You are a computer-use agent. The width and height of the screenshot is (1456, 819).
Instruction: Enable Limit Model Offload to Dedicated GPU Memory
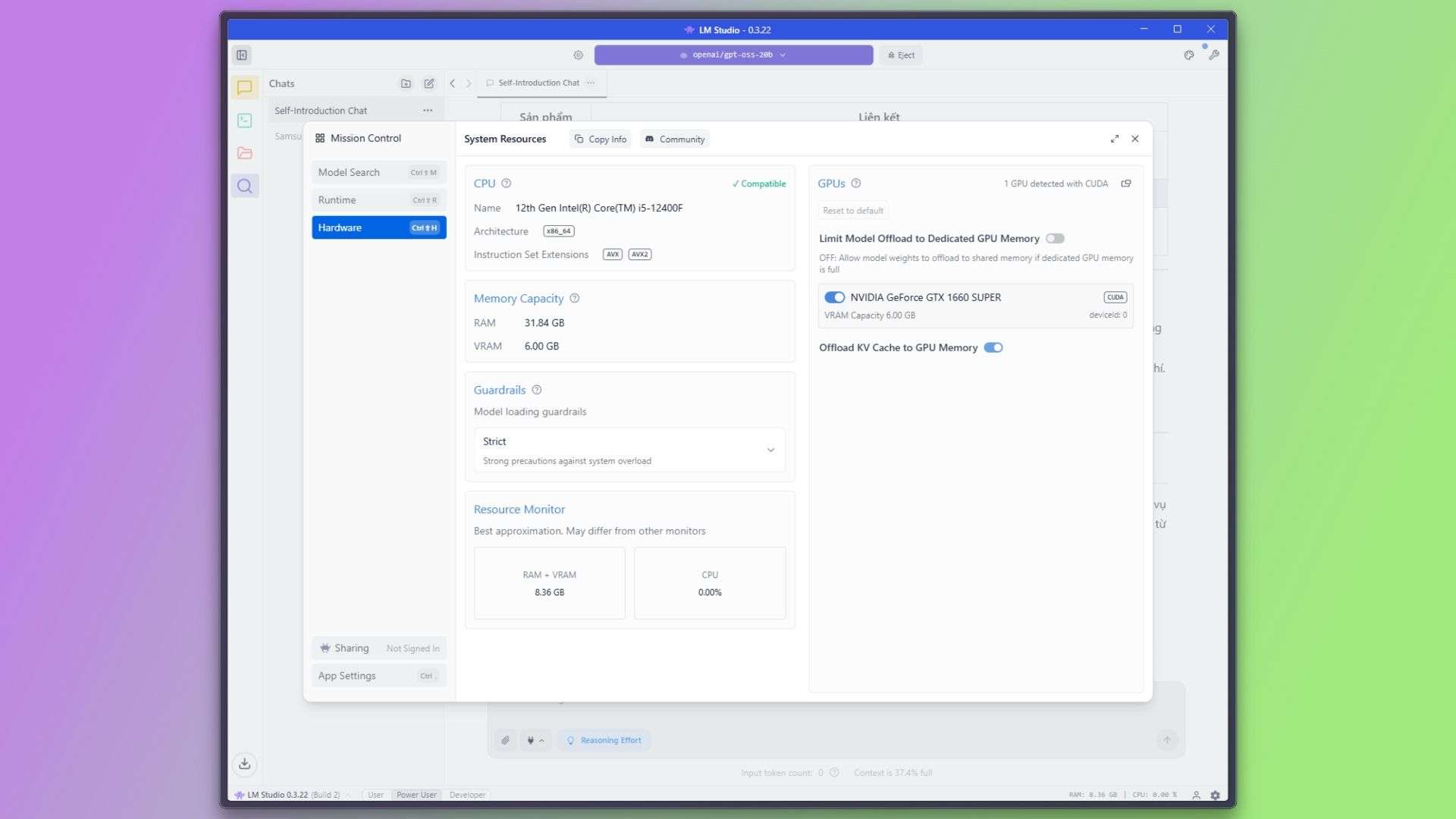tap(1055, 238)
